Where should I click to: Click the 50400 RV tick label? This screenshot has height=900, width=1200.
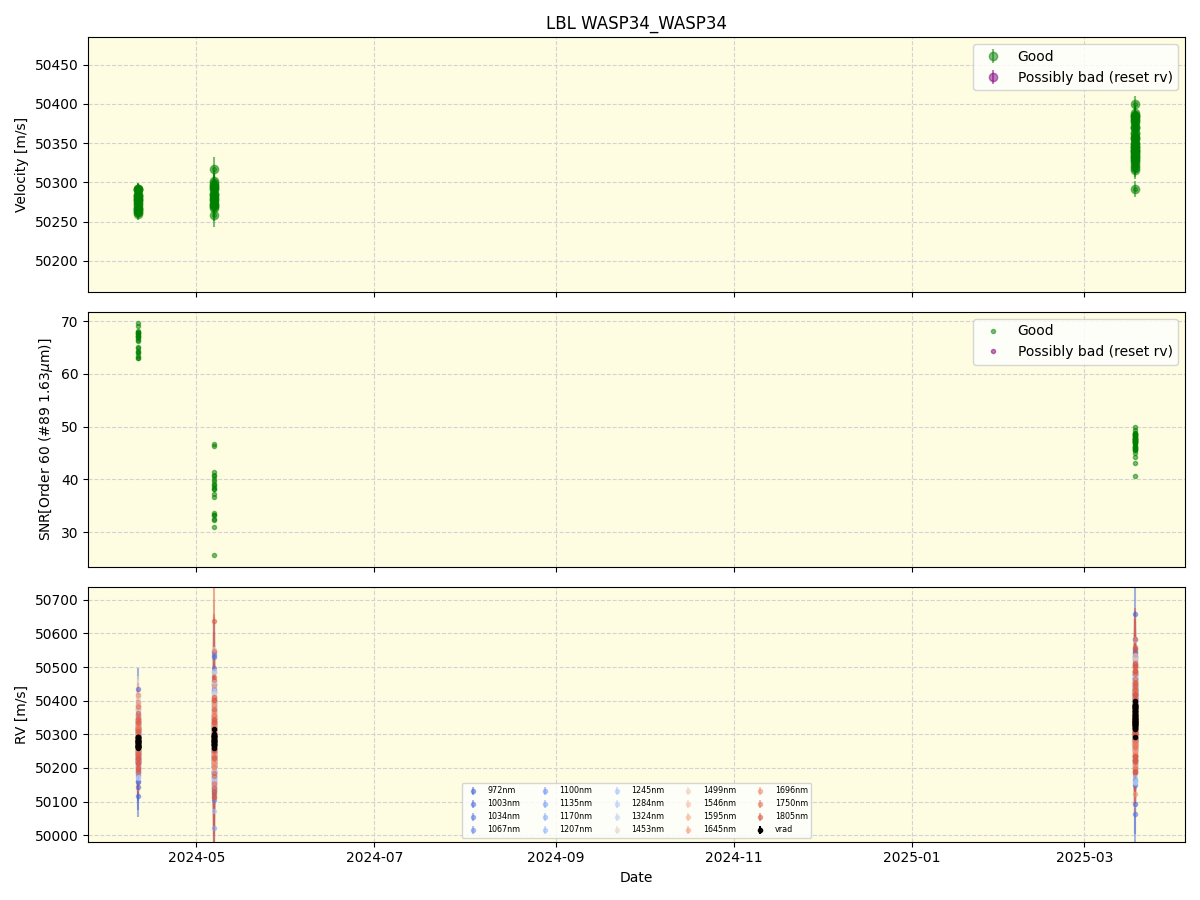pos(58,701)
